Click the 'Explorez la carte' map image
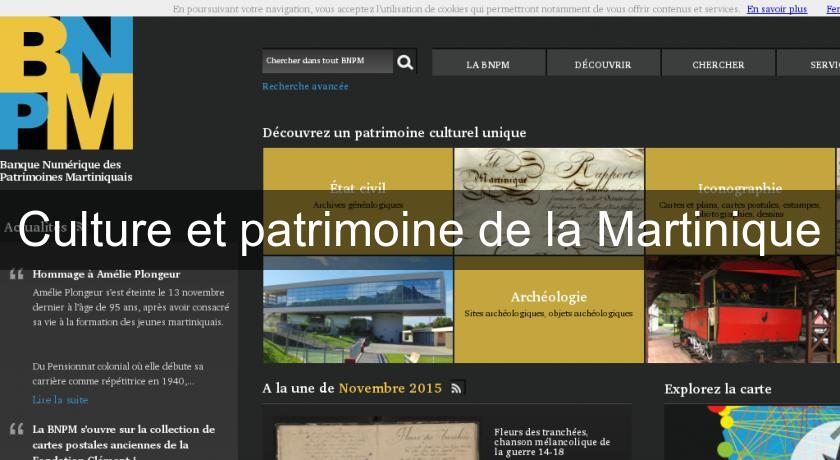The image size is (840, 460). click(x=752, y=432)
